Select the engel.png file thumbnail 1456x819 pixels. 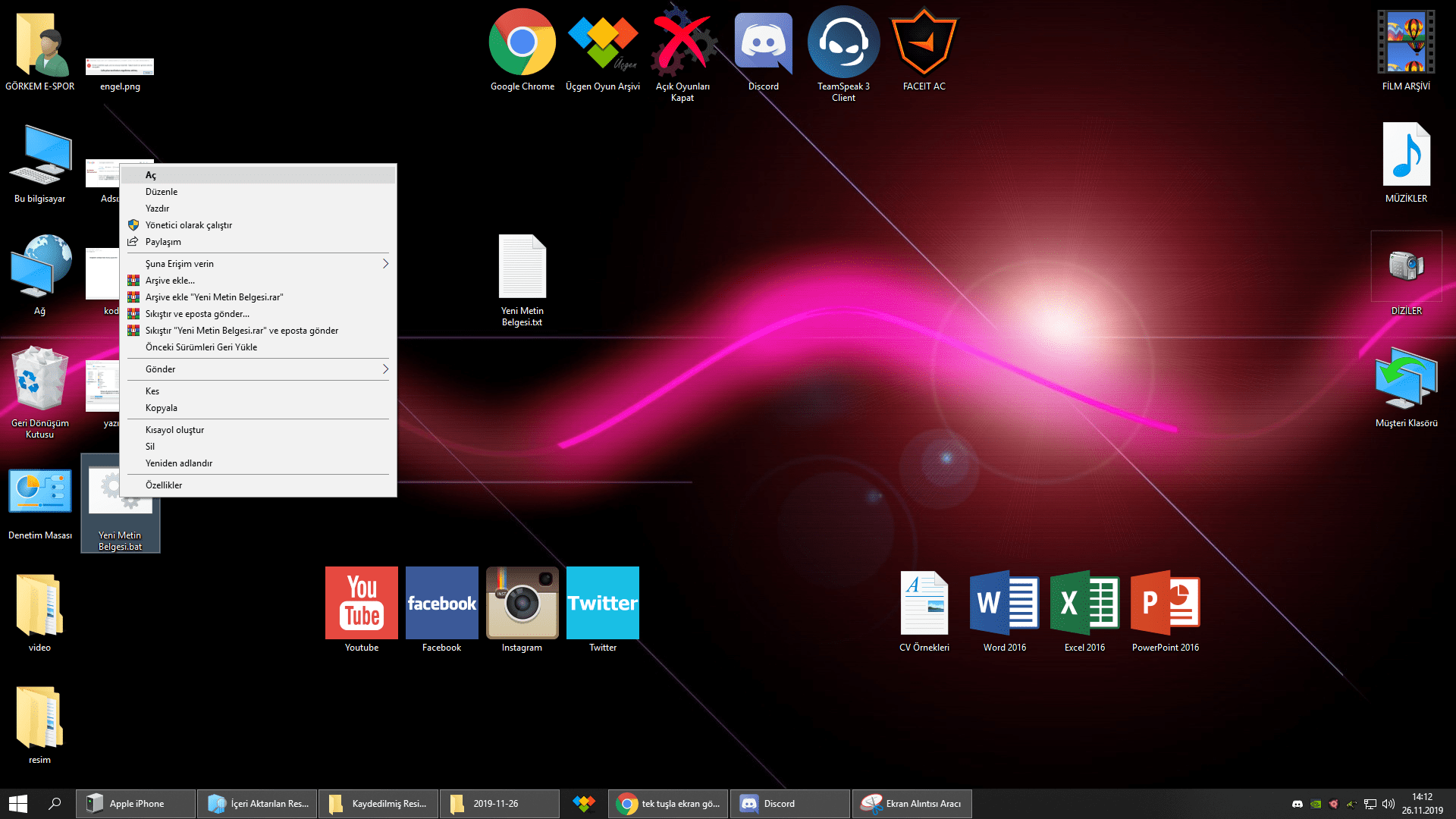[120, 73]
